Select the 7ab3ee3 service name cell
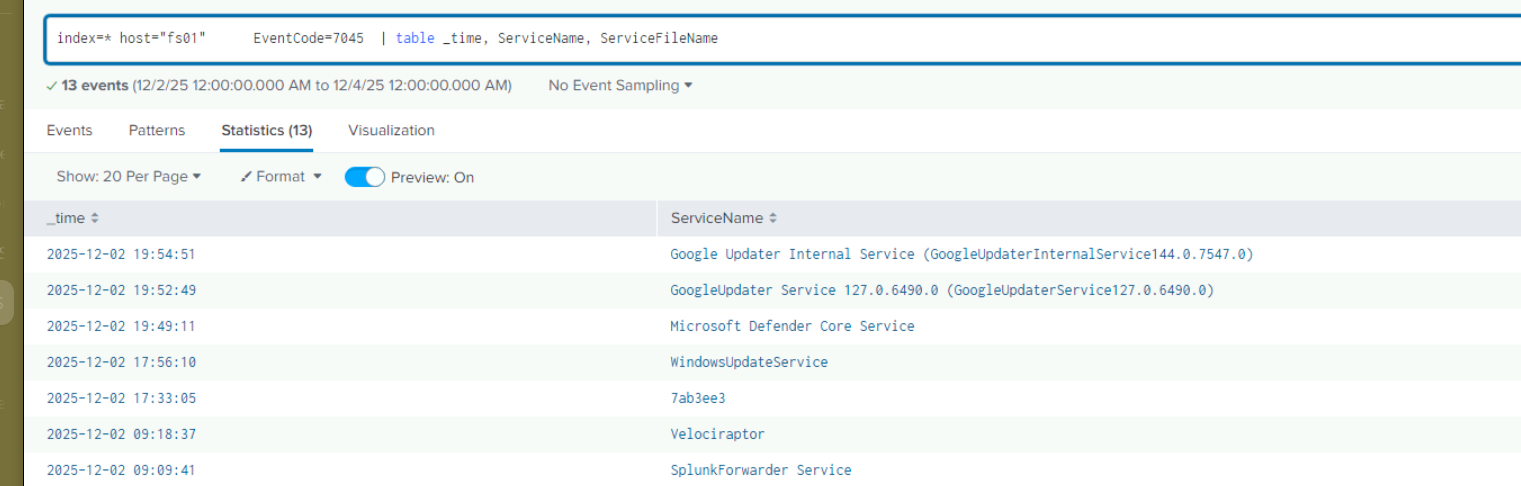Viewport: 1521px width, 486px height. [x=698, y=398]
